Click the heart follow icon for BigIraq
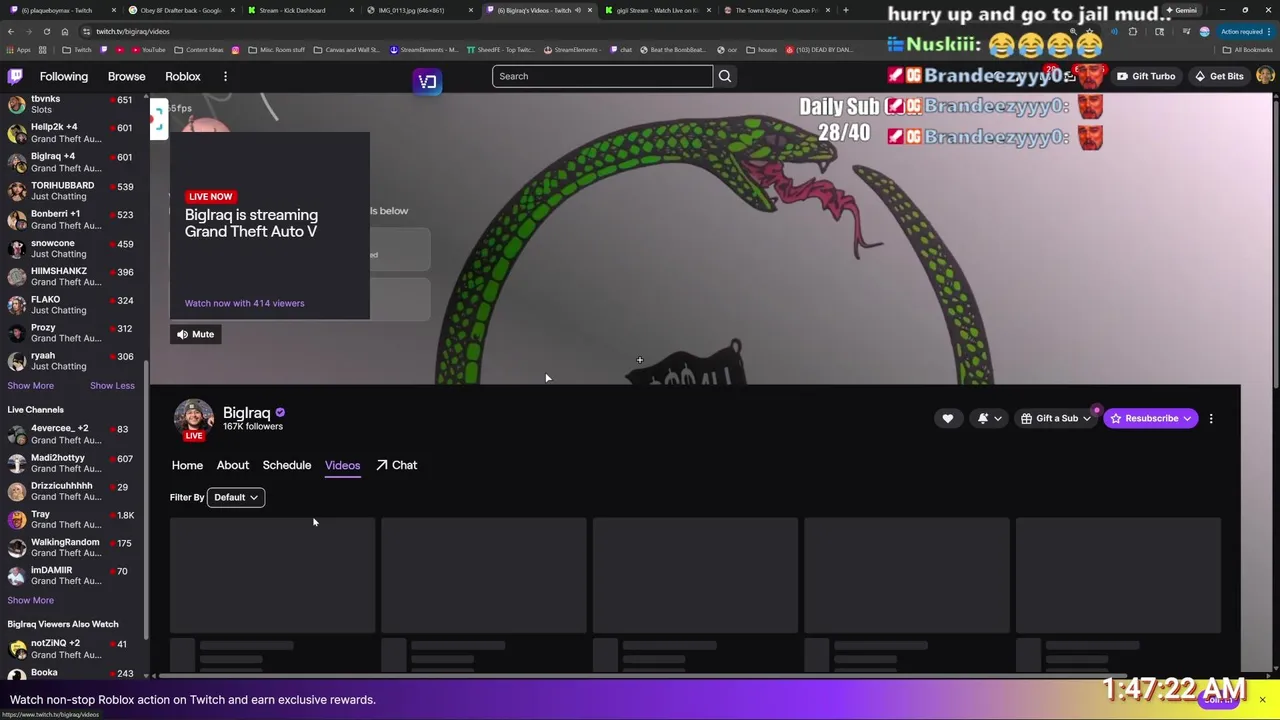1280x720 pixels. click(x=948, y=418)
